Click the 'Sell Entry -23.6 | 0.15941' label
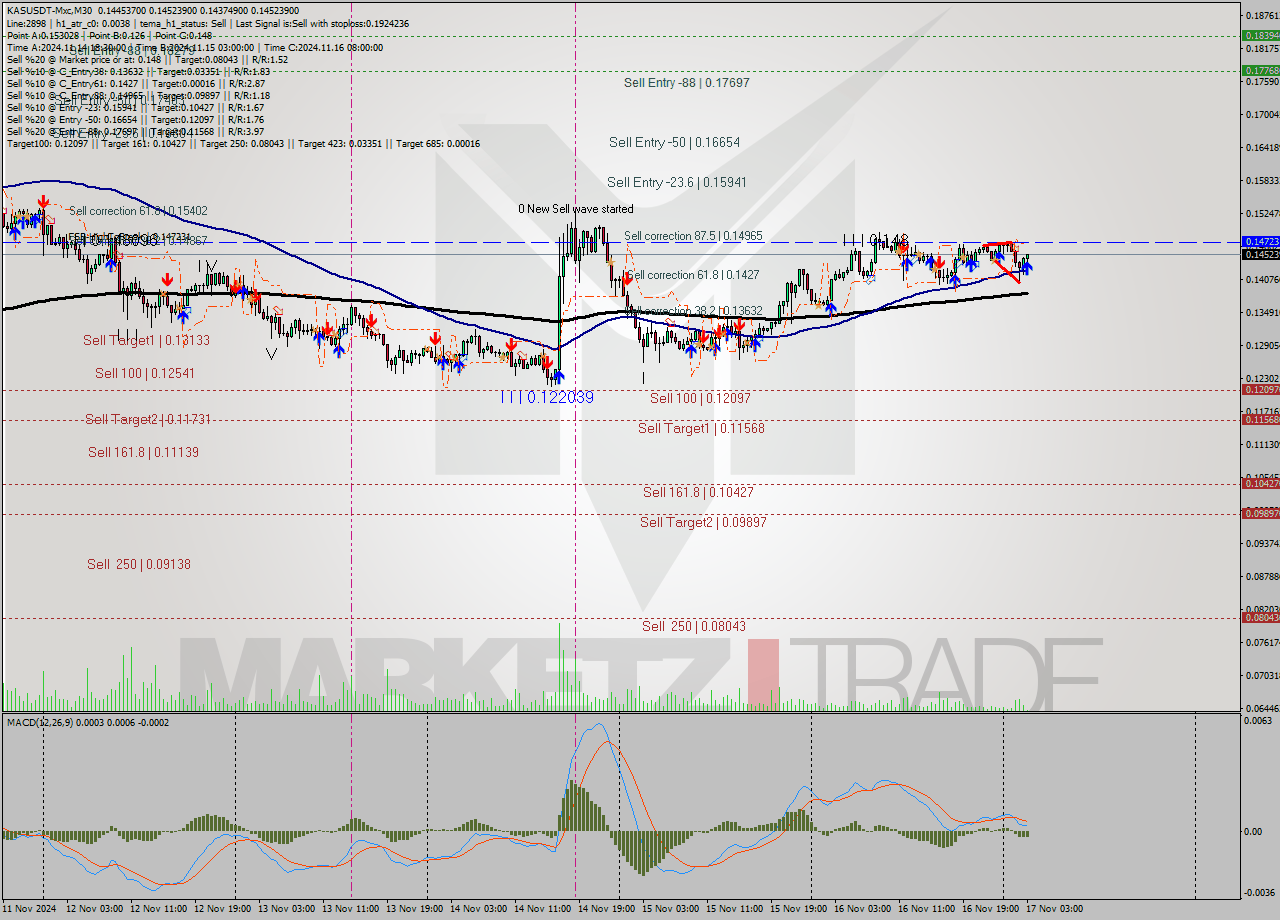The height and width of the screenshot is (920, 1280). (676, 183)
